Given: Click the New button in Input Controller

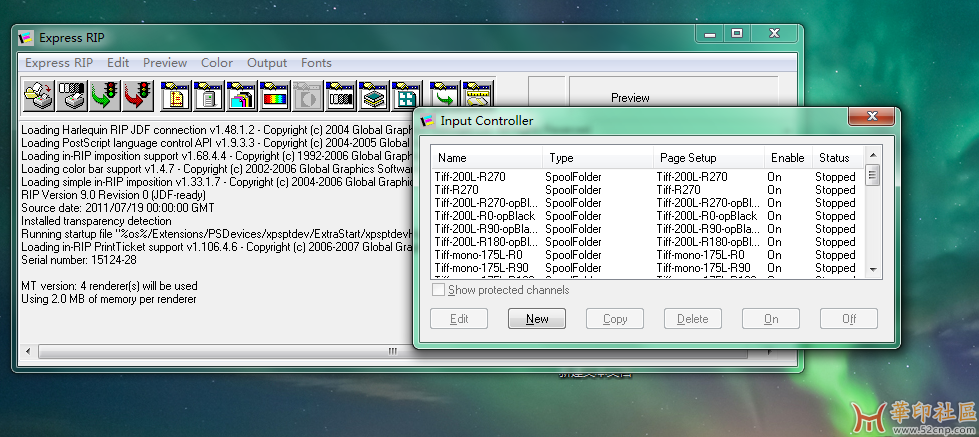Looking at the screenshot, I should point(537,318).
